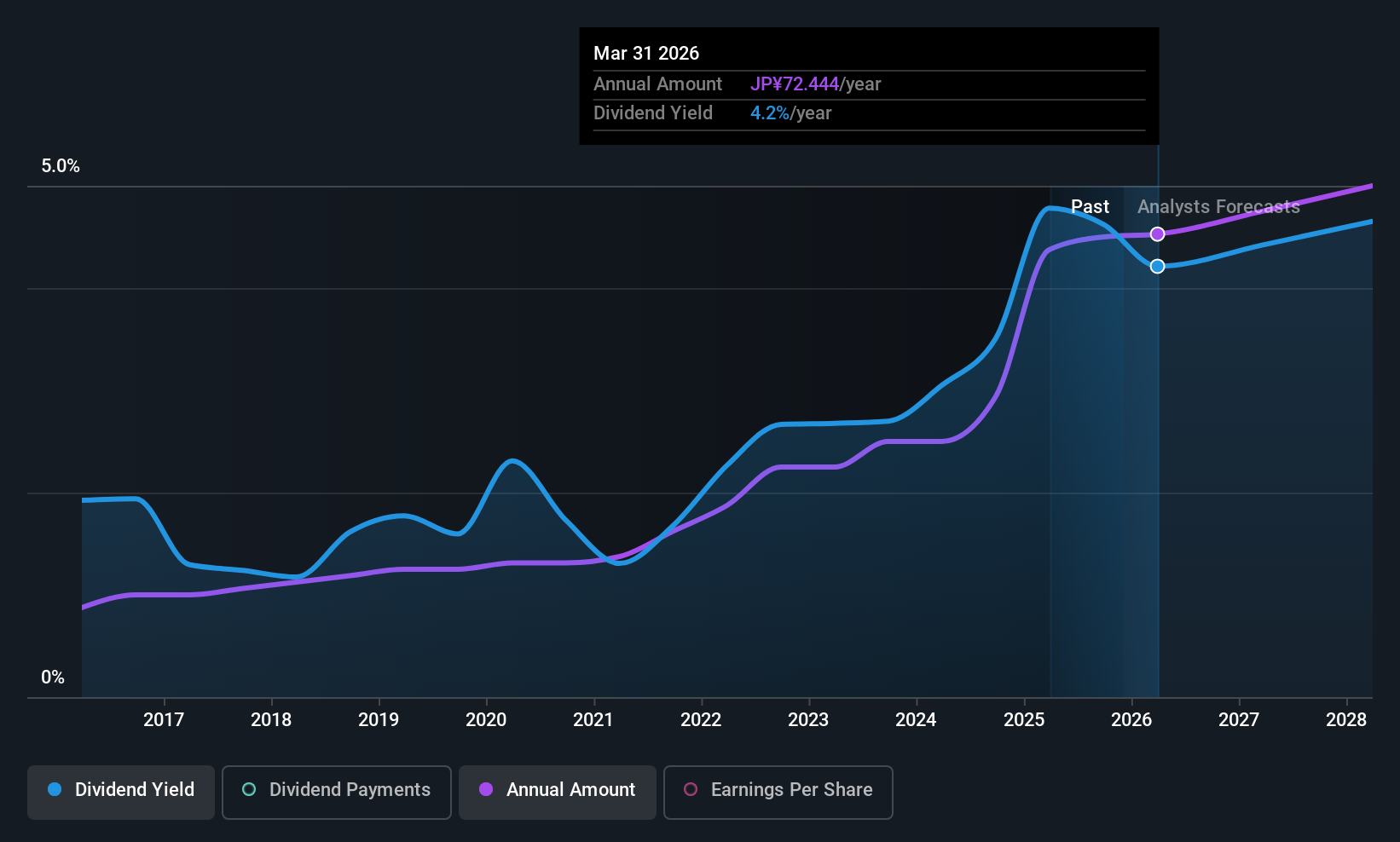Click the 2028 x-axis label
This screenshot has height=842, width=1400.
click(1346, 720)
